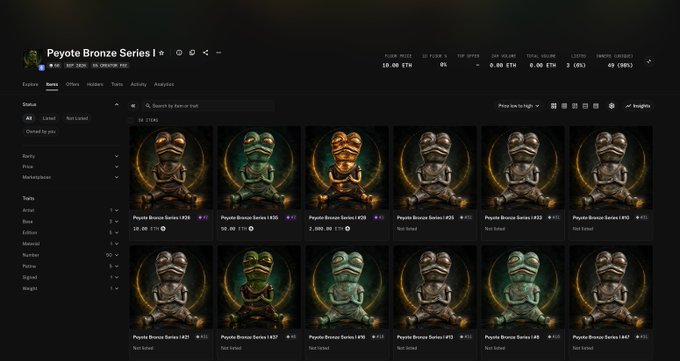Click the rarity badge on item #25
Viewport: 680px width, 361px height.
pyautogui.click(x=466, y=218)
